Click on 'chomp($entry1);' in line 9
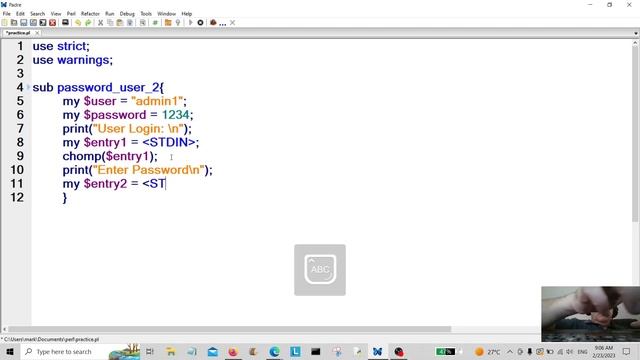Image resolution: width=640 pixels, height=360 pixels. coord(110,156)
